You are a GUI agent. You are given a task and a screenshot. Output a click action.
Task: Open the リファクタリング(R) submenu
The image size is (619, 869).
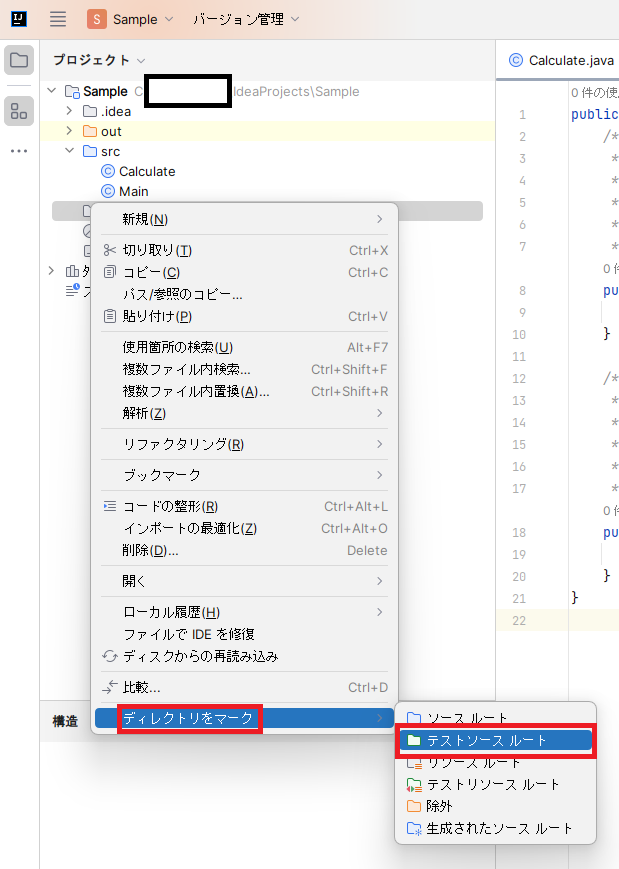click(244, 444)
